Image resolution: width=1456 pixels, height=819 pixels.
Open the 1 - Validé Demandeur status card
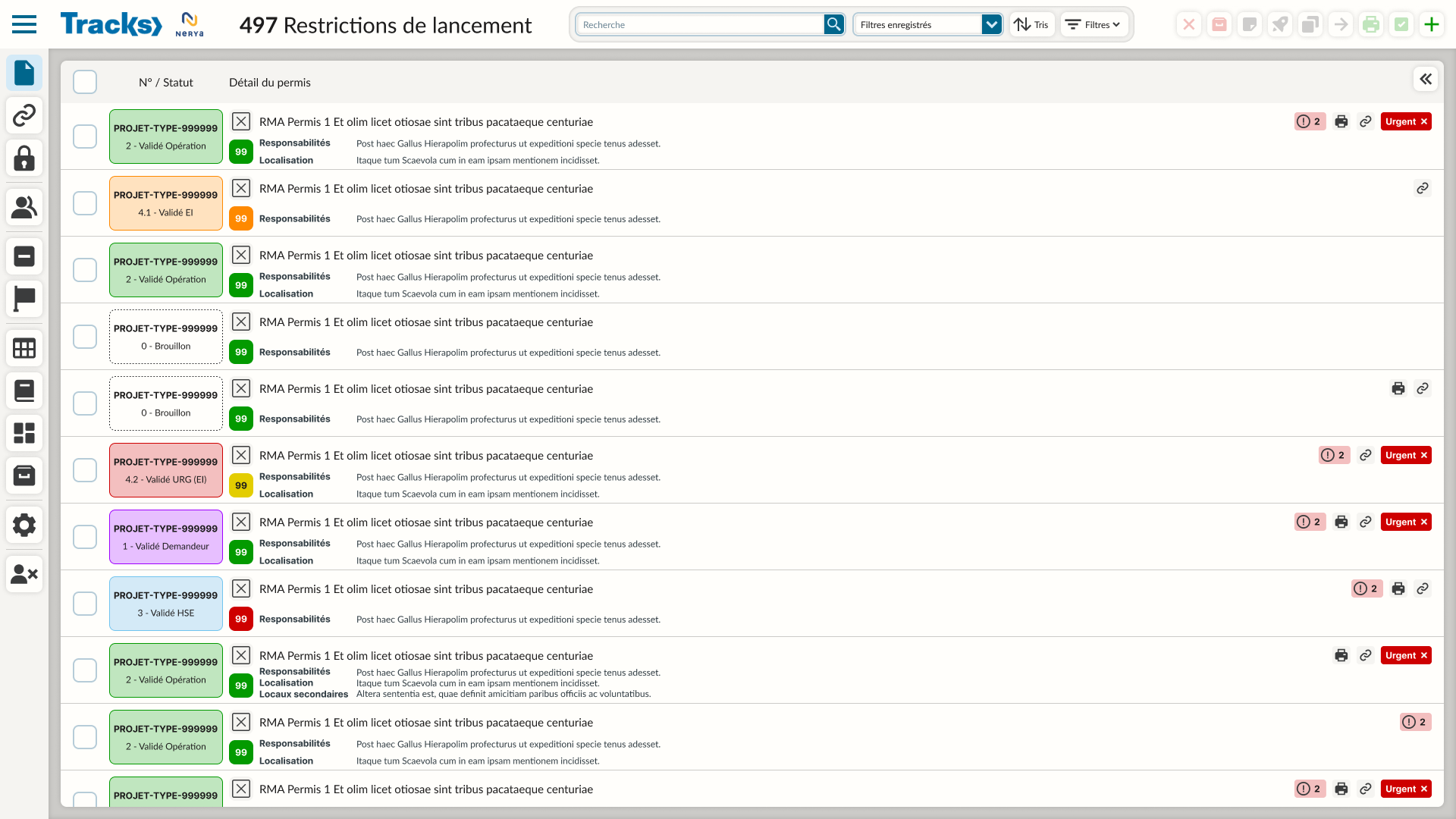click(x=166, y=537)
